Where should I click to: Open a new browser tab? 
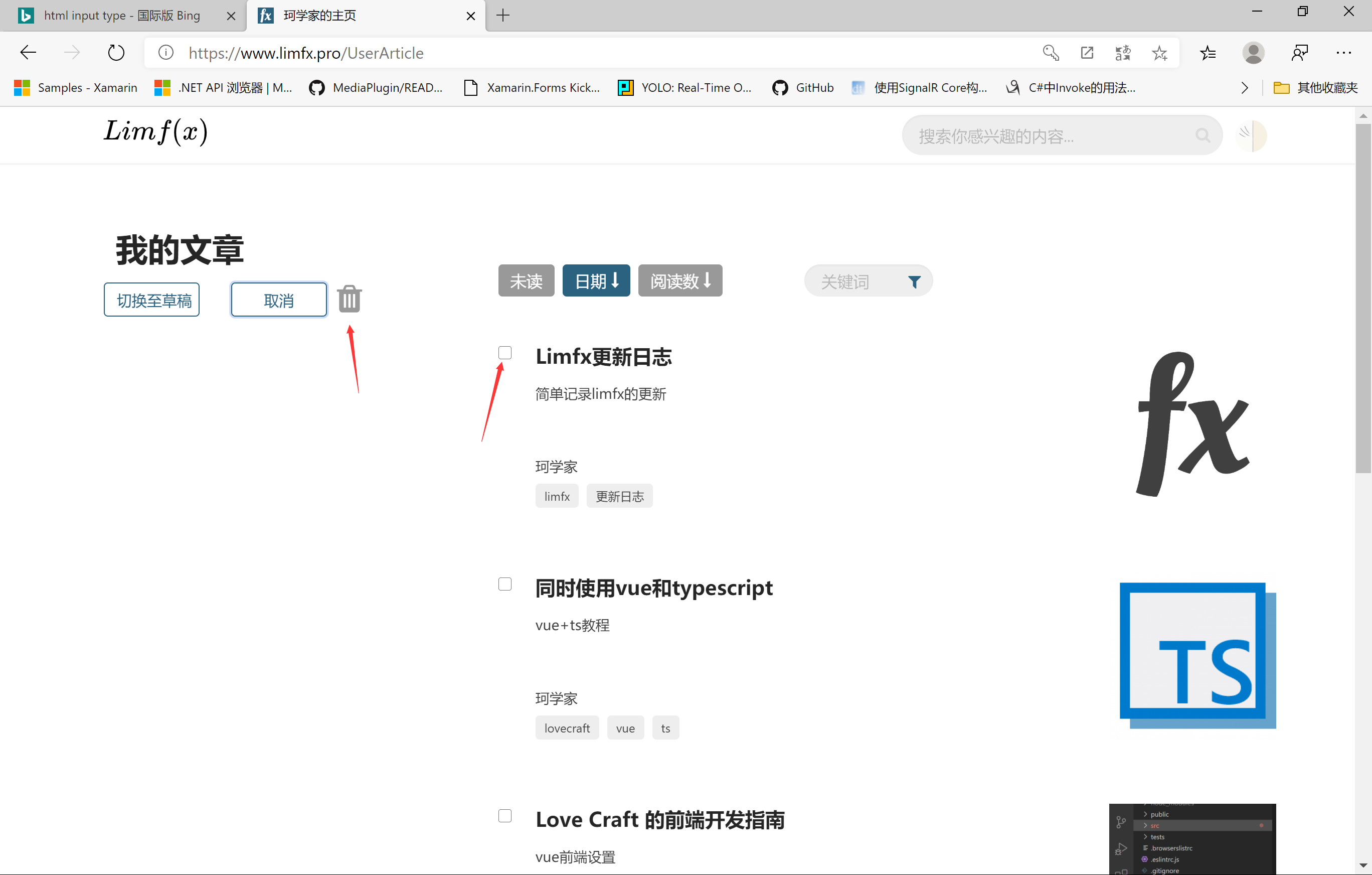pos(503,16)
